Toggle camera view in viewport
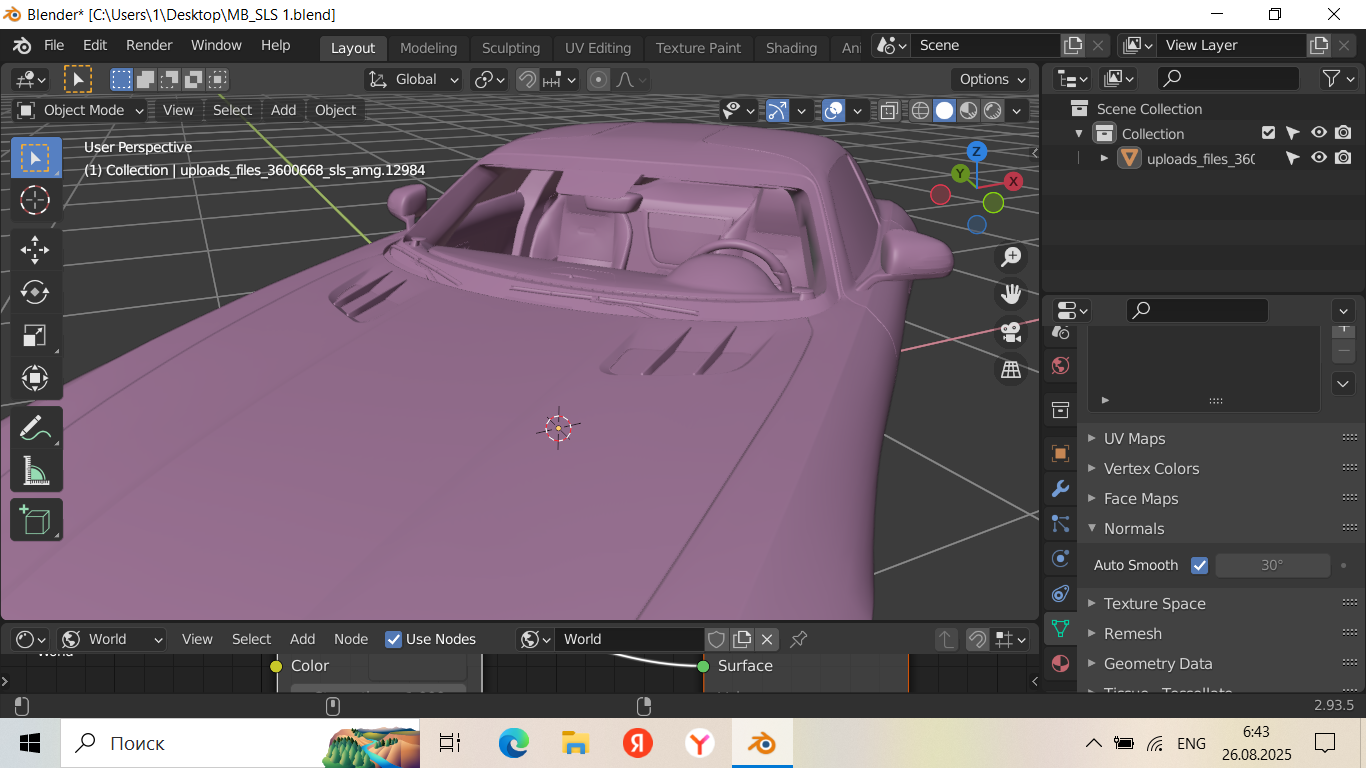This screenshot has height=768, width=1366. coord(1011,331)
